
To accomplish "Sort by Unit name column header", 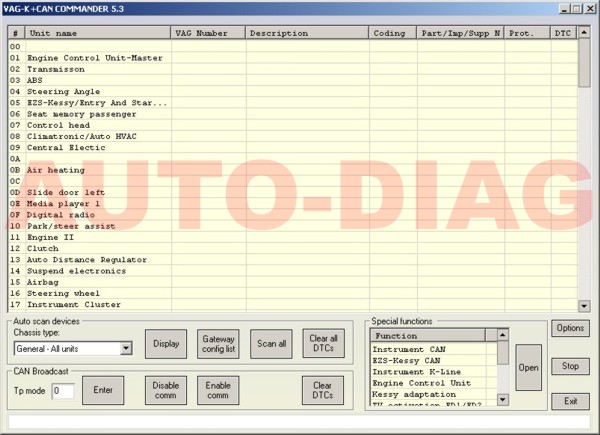I will [98, 33].
